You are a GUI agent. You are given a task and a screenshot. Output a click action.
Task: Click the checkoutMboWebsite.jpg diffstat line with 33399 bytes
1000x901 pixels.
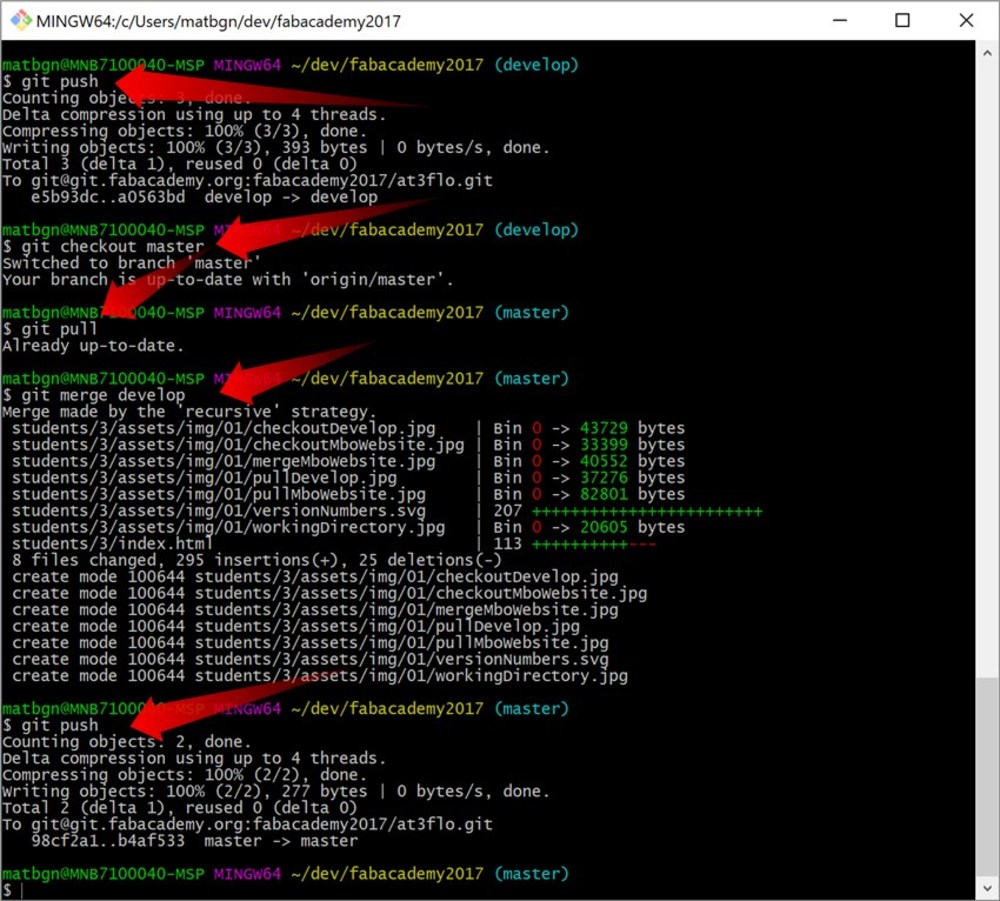[348, 445]
